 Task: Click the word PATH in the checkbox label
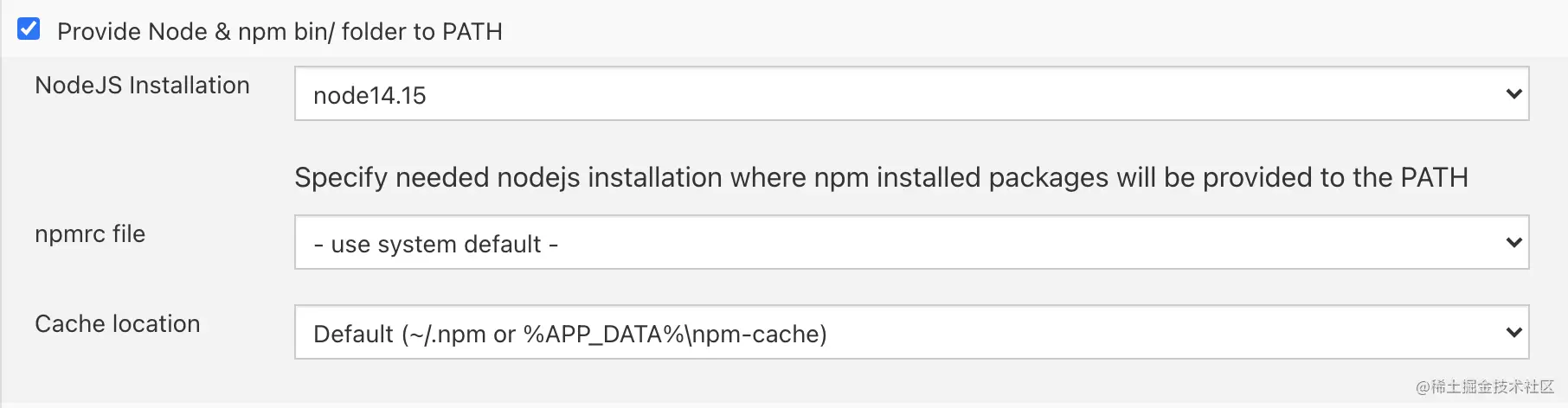click(x=472, y=32)
